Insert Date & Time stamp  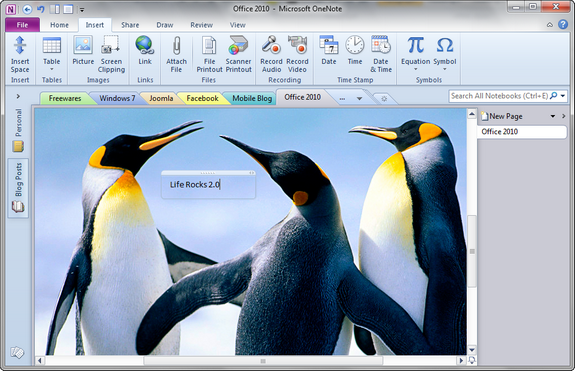click(x=381, y=54)
